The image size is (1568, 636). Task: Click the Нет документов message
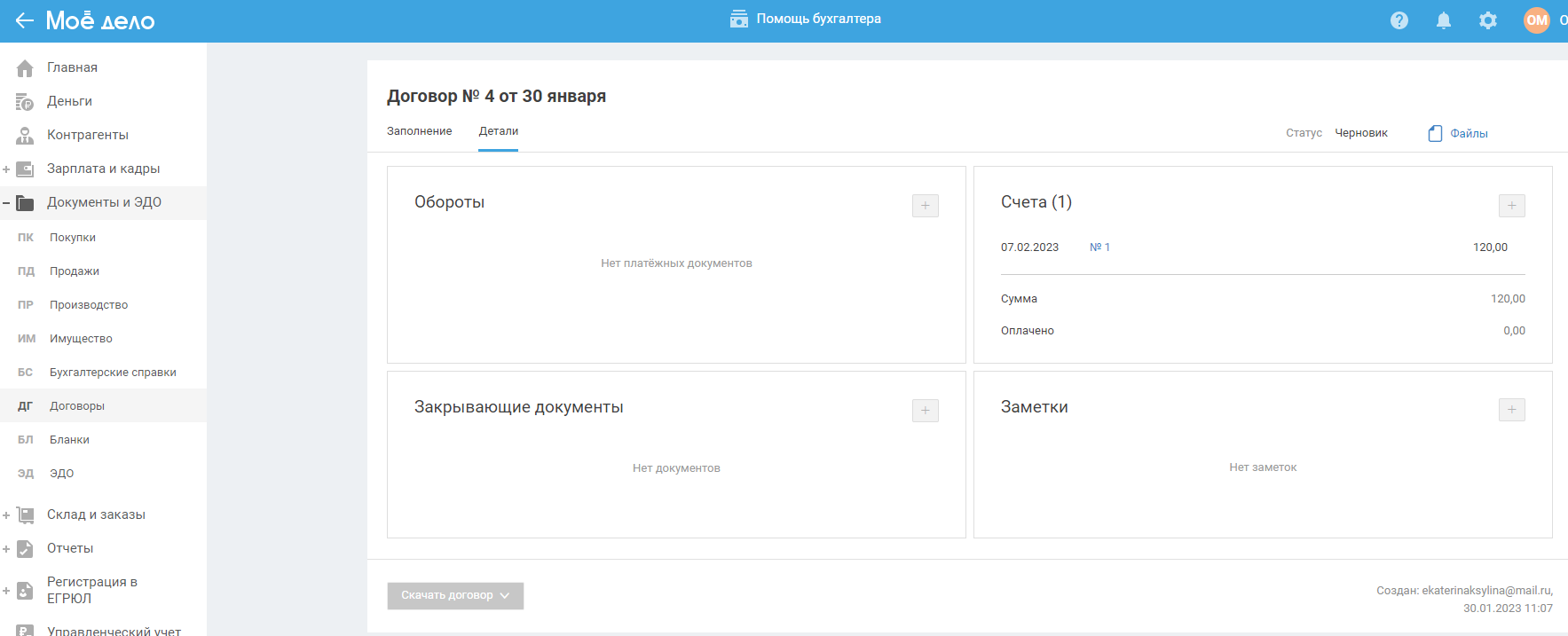coord(676,468)
